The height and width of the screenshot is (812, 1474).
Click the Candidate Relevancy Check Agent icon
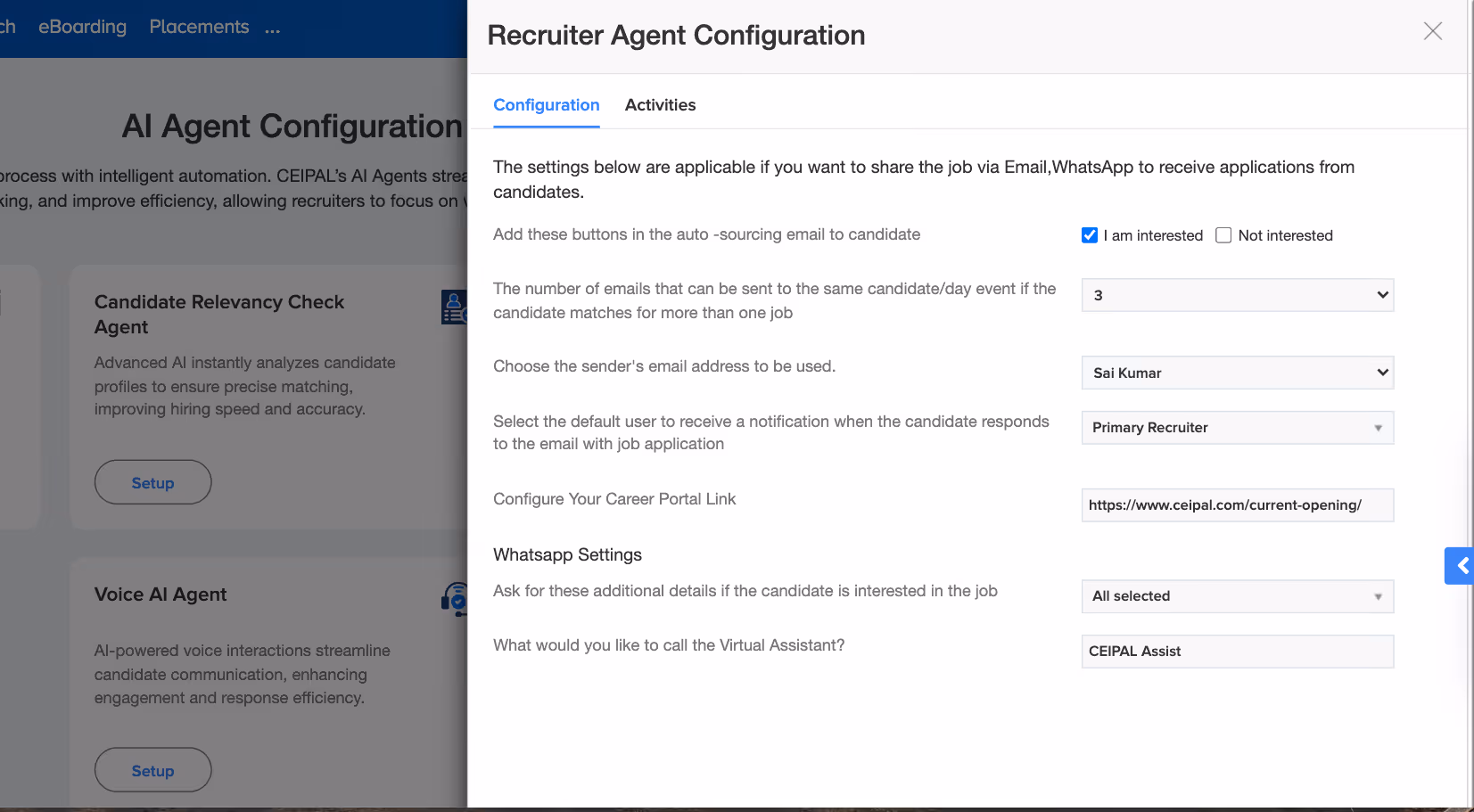[454, 308]
